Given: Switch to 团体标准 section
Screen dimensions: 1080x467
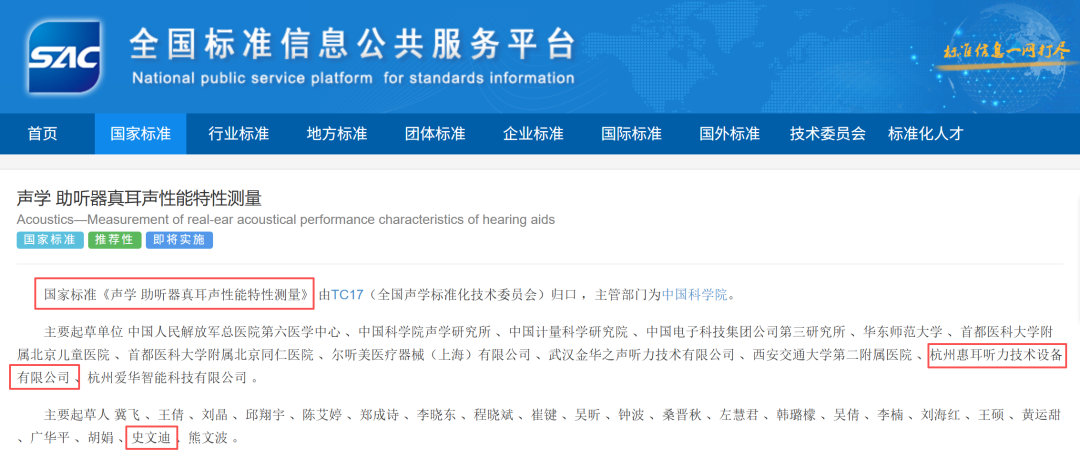Looking at the screenshot, I should tap(434, 134).
